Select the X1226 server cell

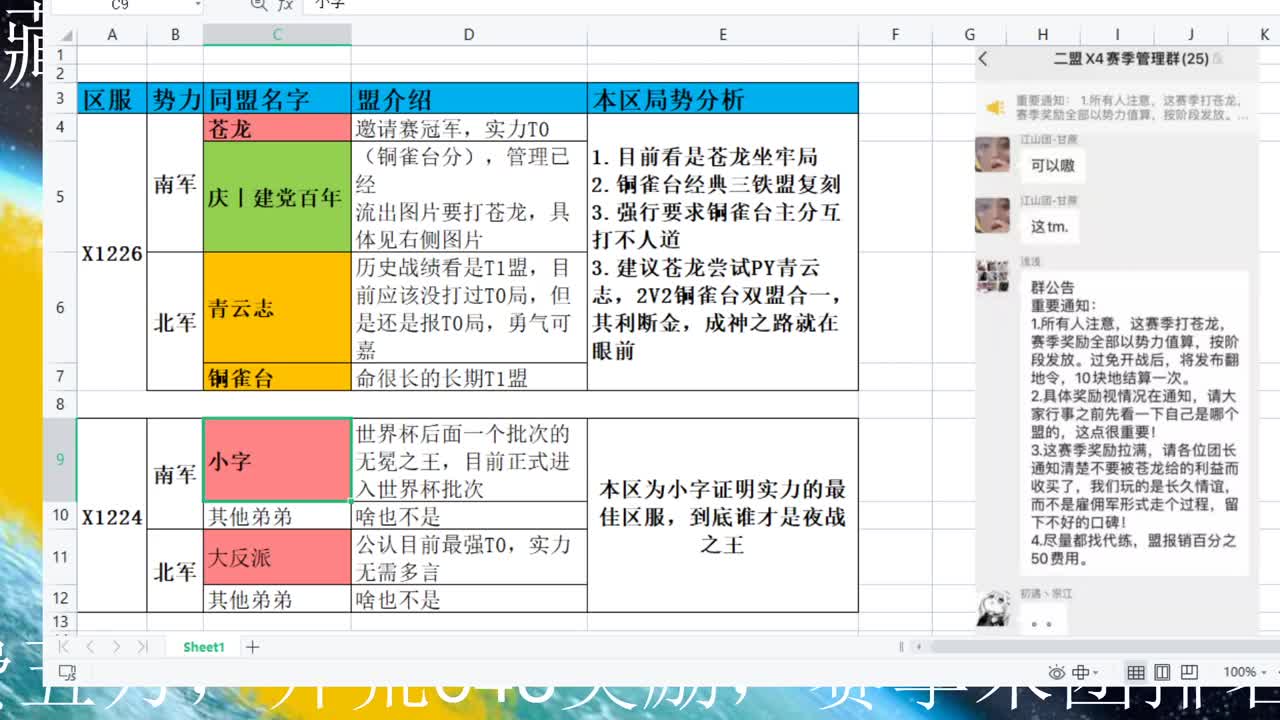(112, 252)
